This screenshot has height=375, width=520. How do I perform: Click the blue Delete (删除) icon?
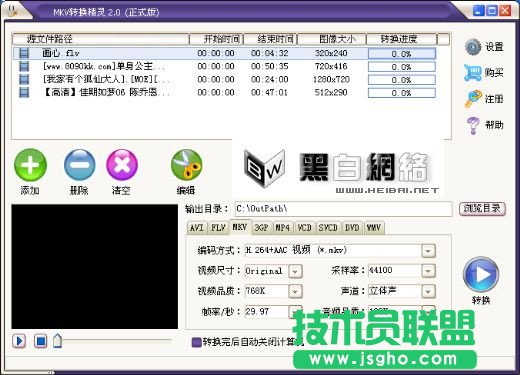(x=79, y=165)
